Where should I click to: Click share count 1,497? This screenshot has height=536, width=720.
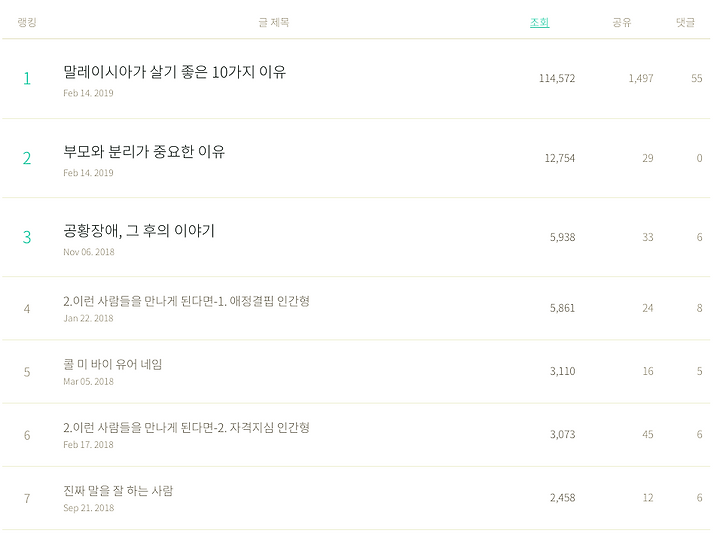(x=641, y=79)
